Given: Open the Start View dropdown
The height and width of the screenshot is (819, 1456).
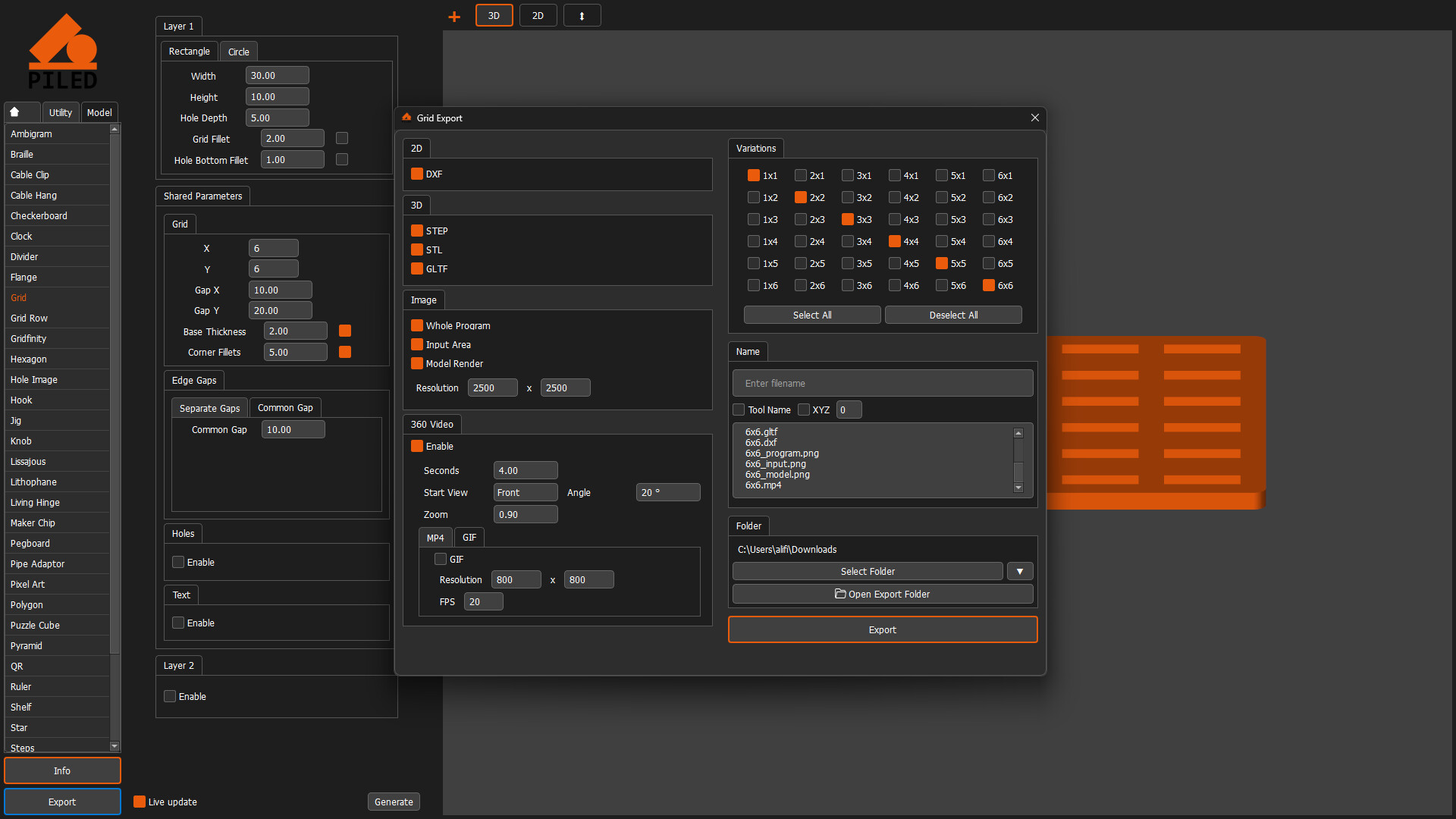Looking at the screenshot, I should pyautogui.click(x=526, y=492).
